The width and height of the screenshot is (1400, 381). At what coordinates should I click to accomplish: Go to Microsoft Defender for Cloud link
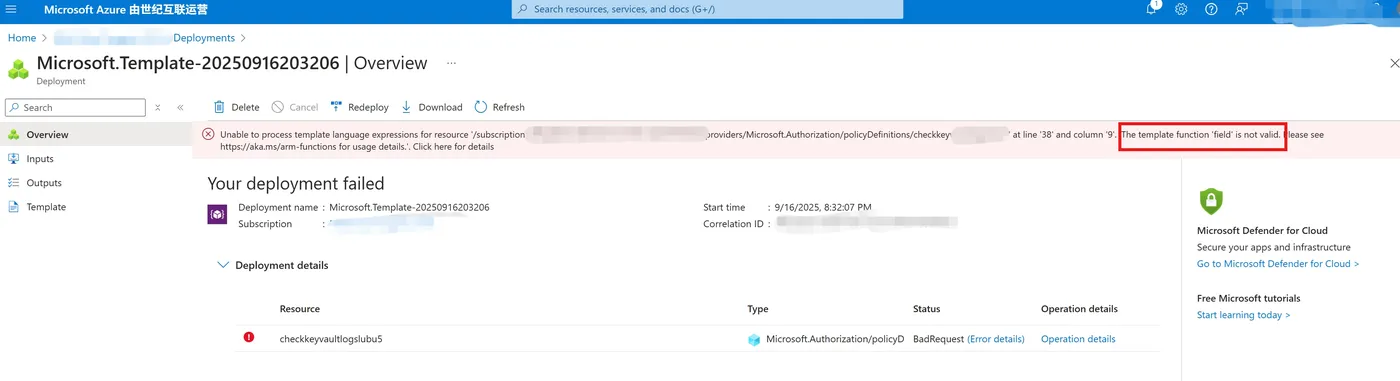[x=1278, y=264]
